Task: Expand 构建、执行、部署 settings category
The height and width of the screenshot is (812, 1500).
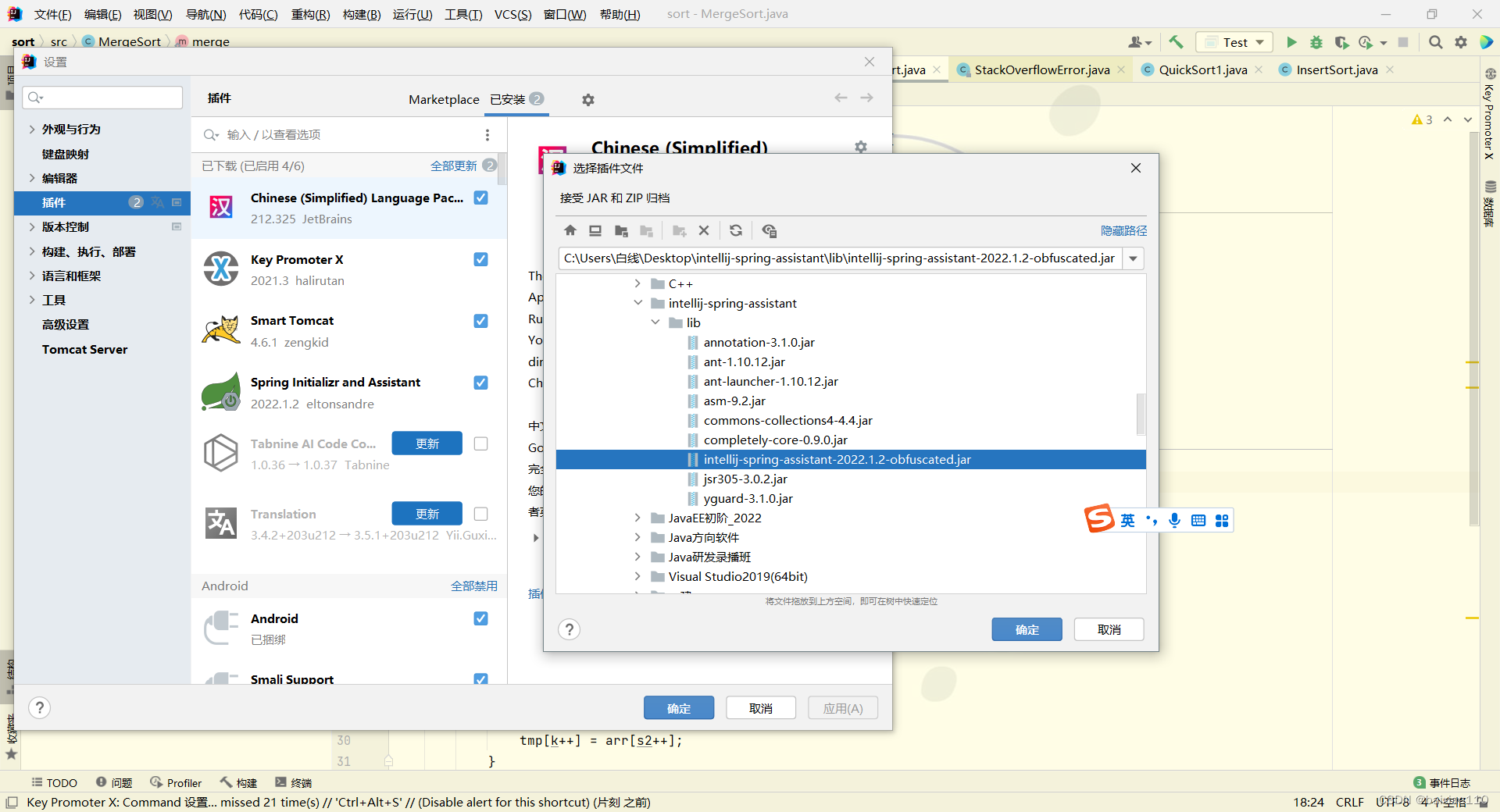Action: click(x=32, y=251)
